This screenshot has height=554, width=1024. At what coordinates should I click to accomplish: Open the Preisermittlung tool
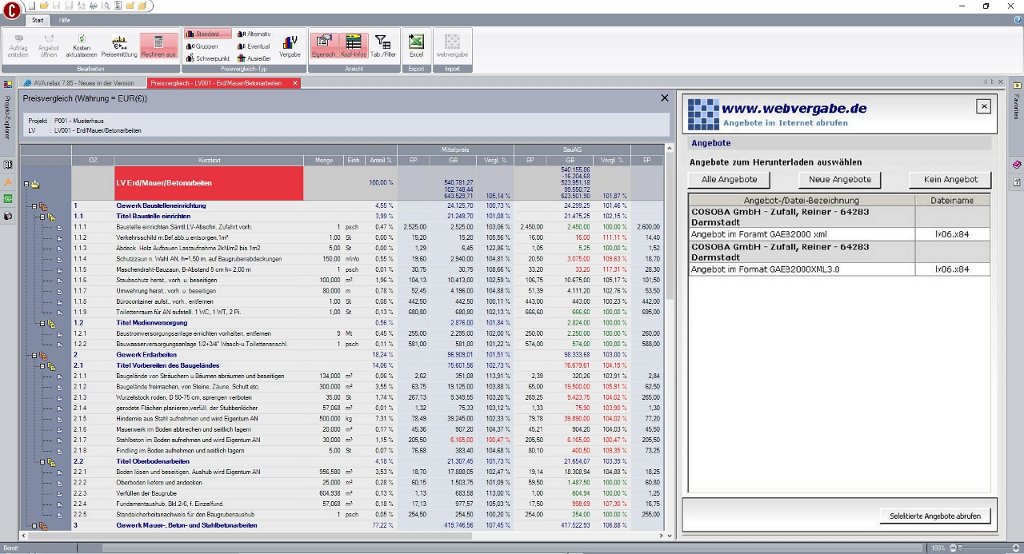click(x=121, y=45)
